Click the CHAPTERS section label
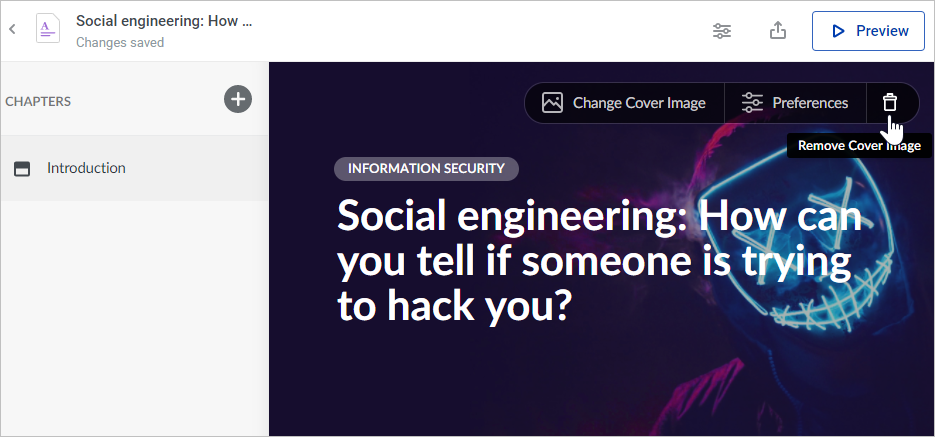 coord(38,101)
